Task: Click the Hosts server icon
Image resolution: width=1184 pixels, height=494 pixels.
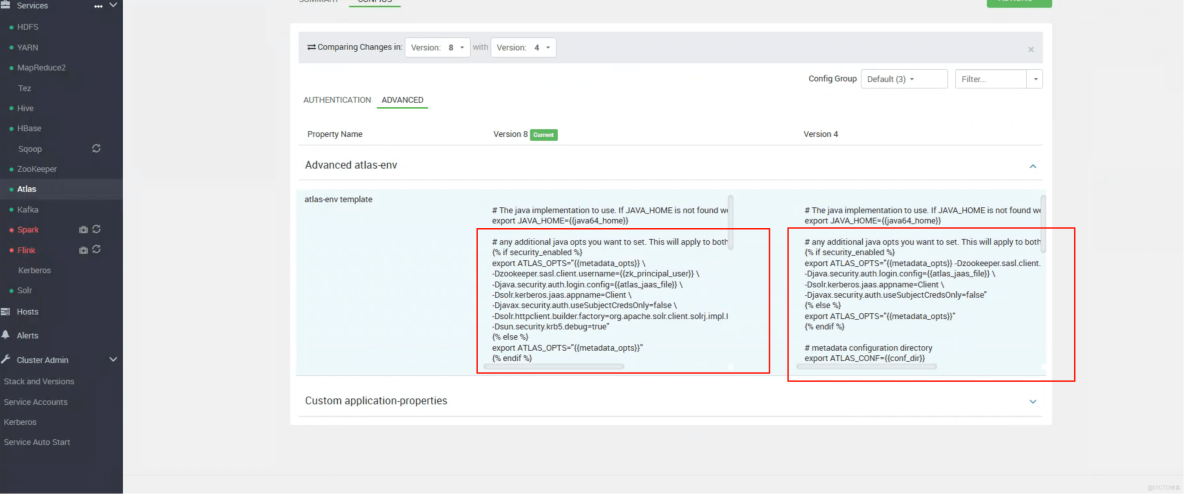Action: point(5,311)
